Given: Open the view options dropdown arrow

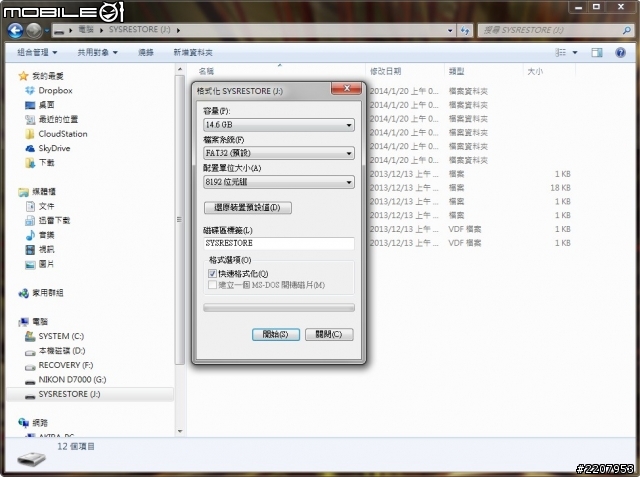Looking at the screenshot, I should pos(575,52).
